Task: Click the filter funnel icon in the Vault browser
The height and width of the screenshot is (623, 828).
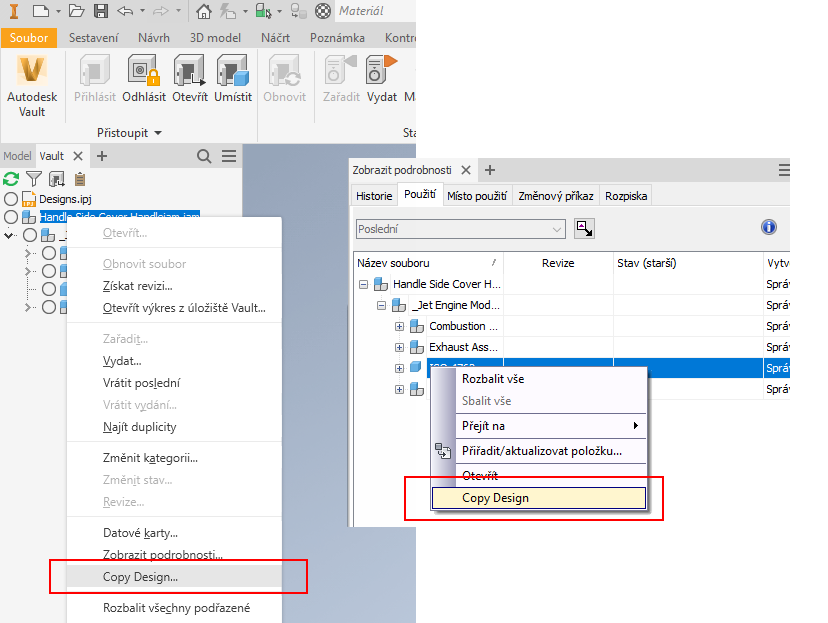Action: click(x=34, y=179)
